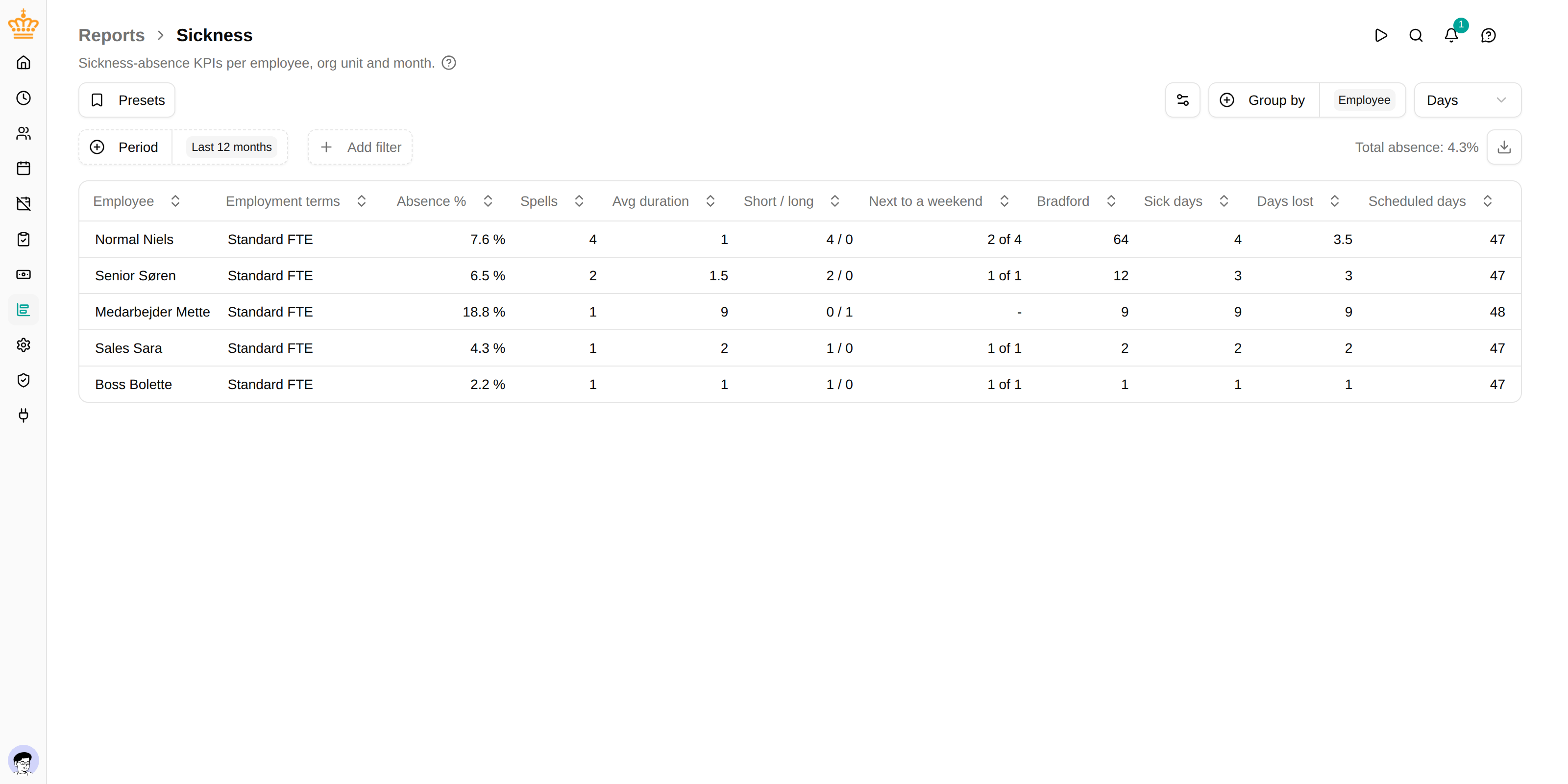Open the clipboard checkmark sidebar icon
Viewport: 1568px width, 784px height.
[23, 239]
